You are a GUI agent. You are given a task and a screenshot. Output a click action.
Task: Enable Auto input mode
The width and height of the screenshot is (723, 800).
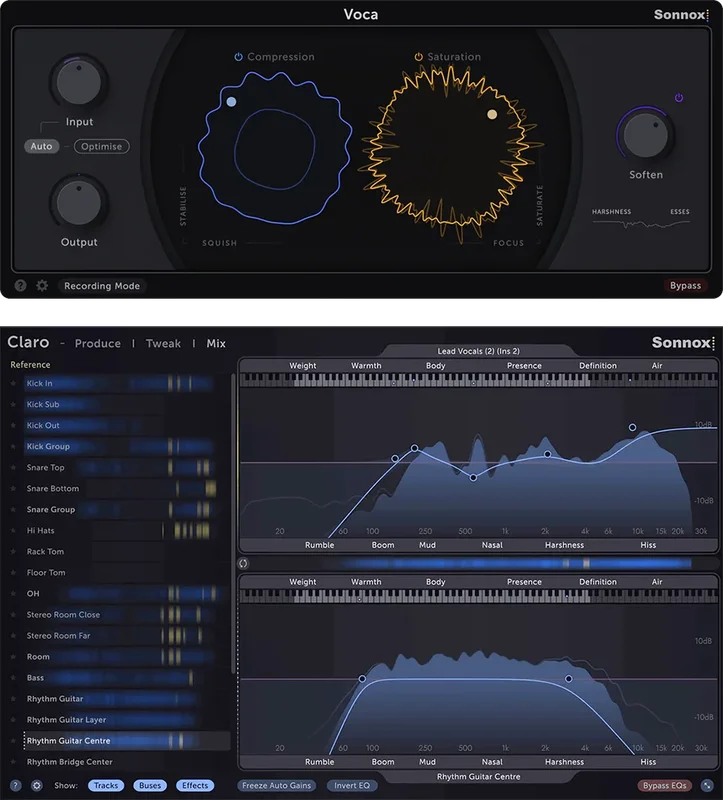(41, 146)
